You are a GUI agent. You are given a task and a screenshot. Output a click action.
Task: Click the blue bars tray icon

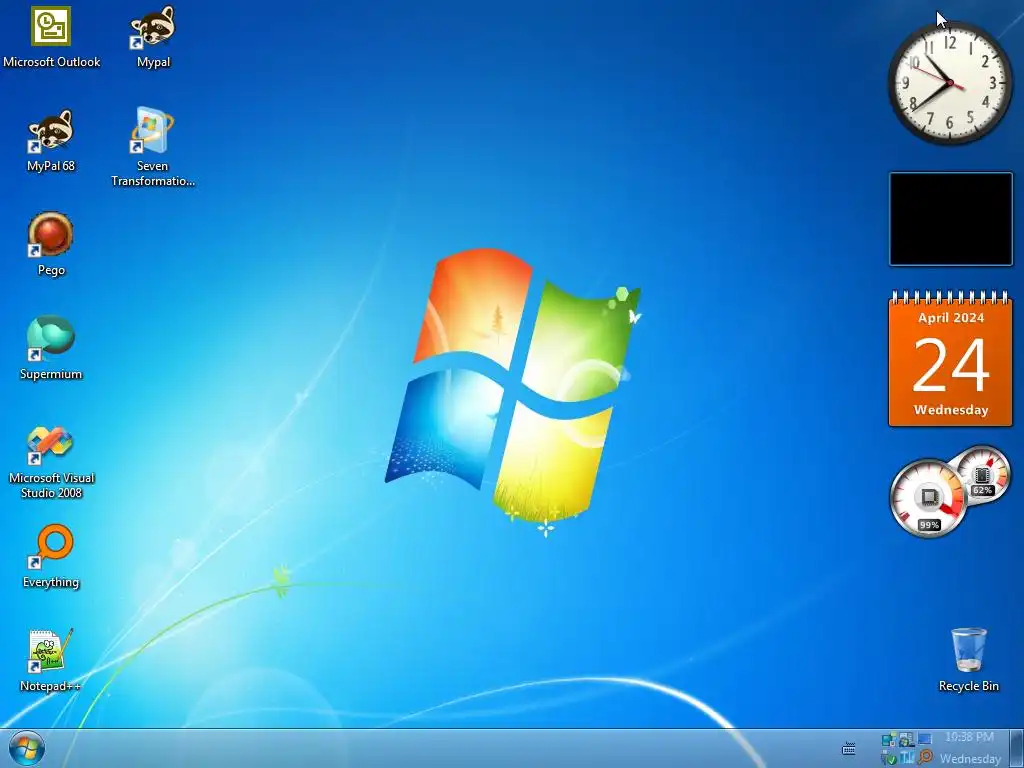coord(907,758)
